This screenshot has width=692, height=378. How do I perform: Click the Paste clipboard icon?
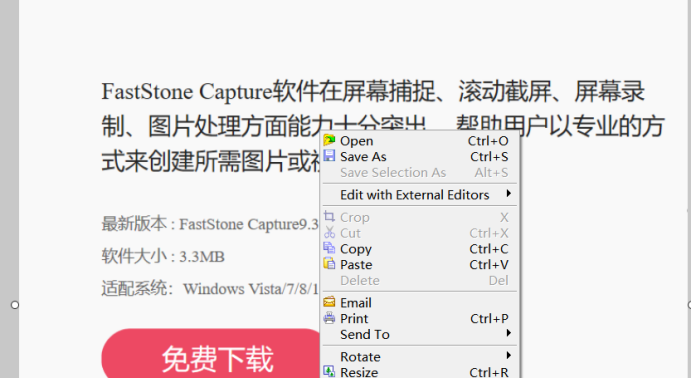click(329, 264)
